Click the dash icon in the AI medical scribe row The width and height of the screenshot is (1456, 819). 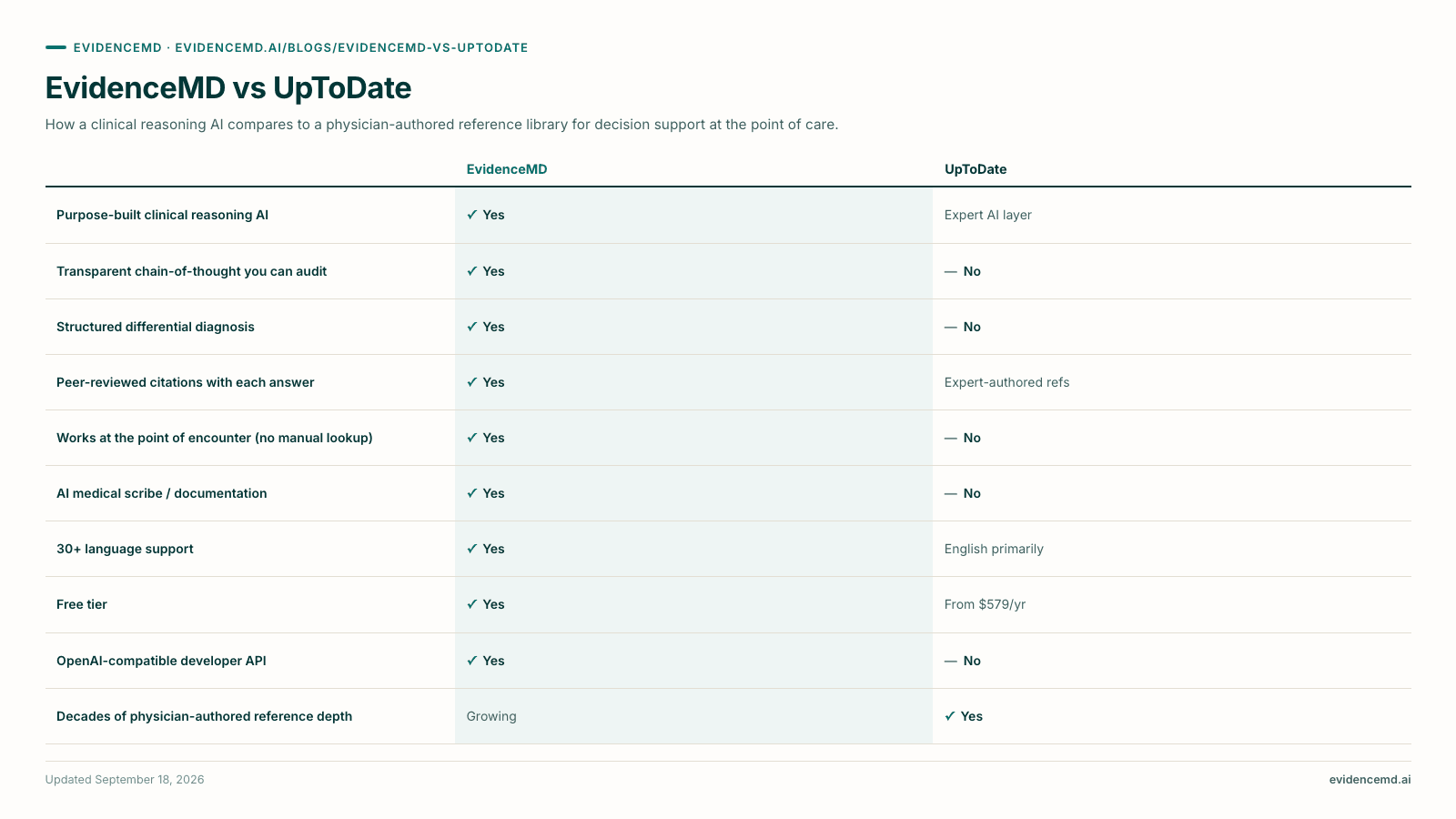click(x=950, y=493)
